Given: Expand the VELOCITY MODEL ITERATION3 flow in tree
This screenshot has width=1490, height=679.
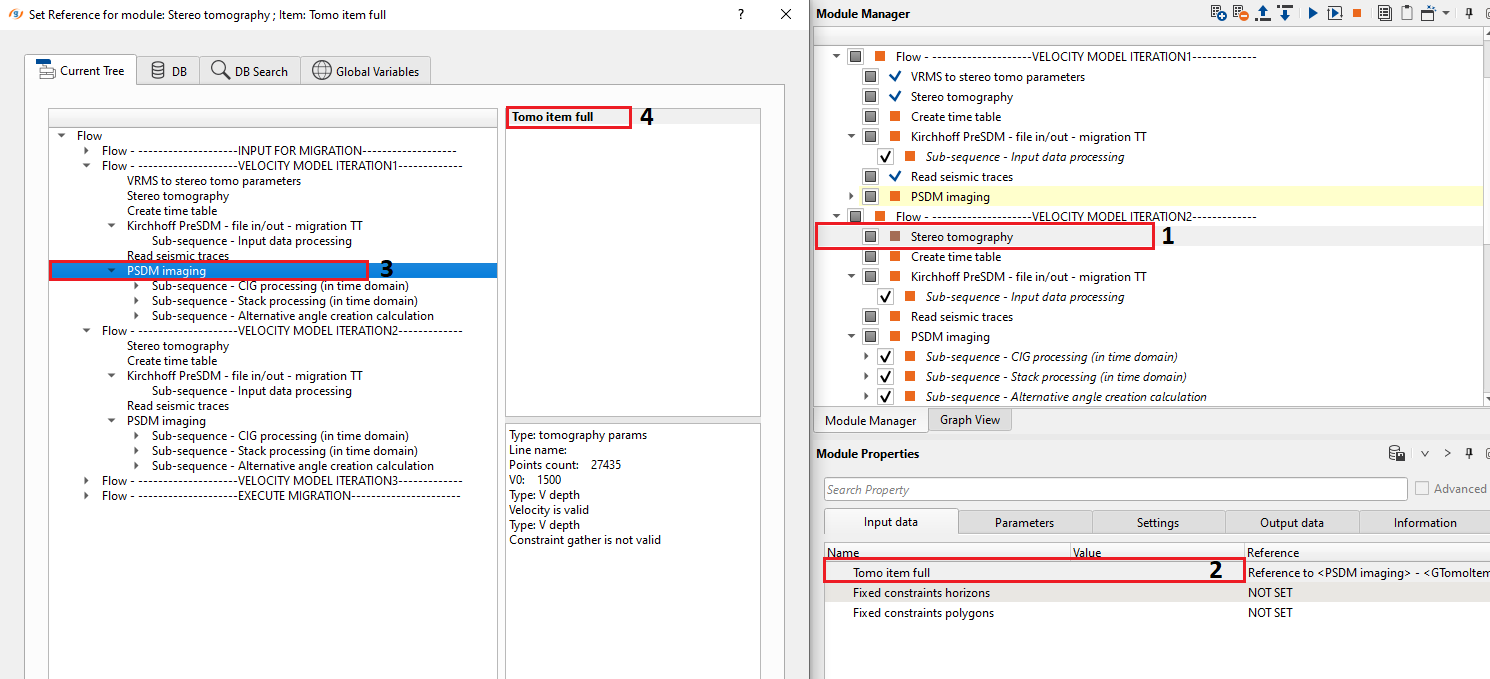Looking at the screenshot, I should pyautogui.click(x=87, y=481).
